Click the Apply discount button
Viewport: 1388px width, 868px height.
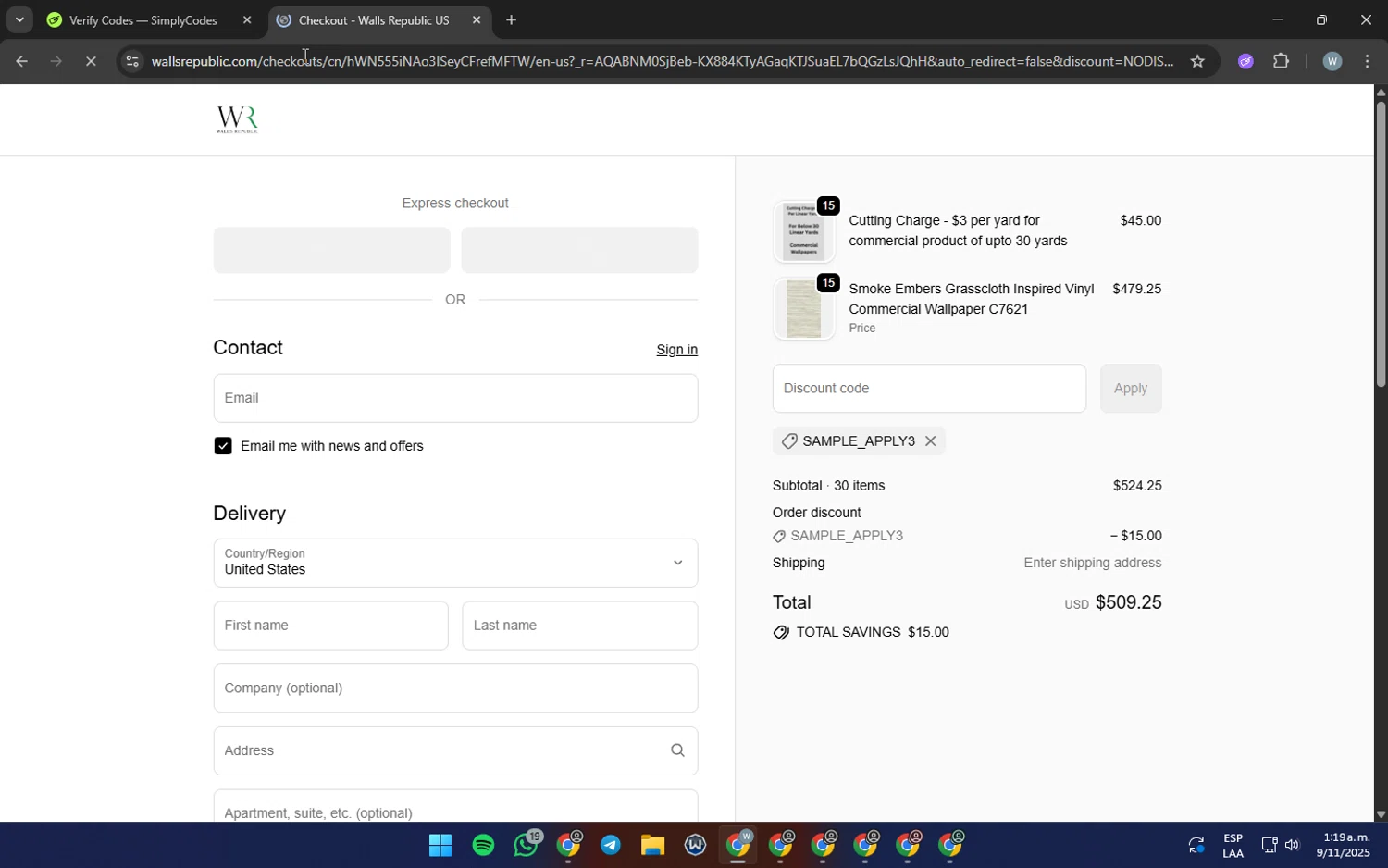click(x=1131, y=389)
